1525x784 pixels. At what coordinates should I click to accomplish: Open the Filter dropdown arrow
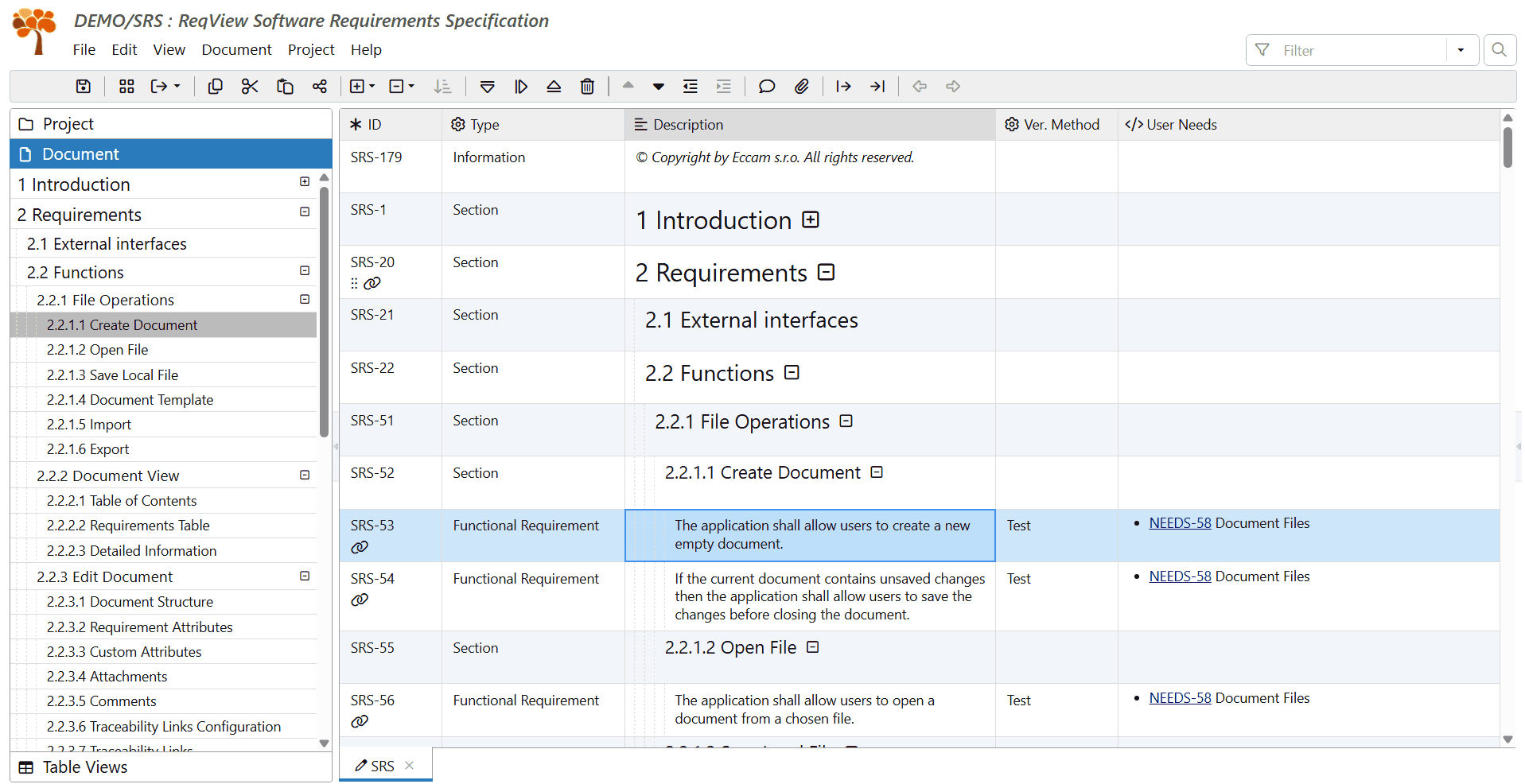click(x=1461, y=50)
